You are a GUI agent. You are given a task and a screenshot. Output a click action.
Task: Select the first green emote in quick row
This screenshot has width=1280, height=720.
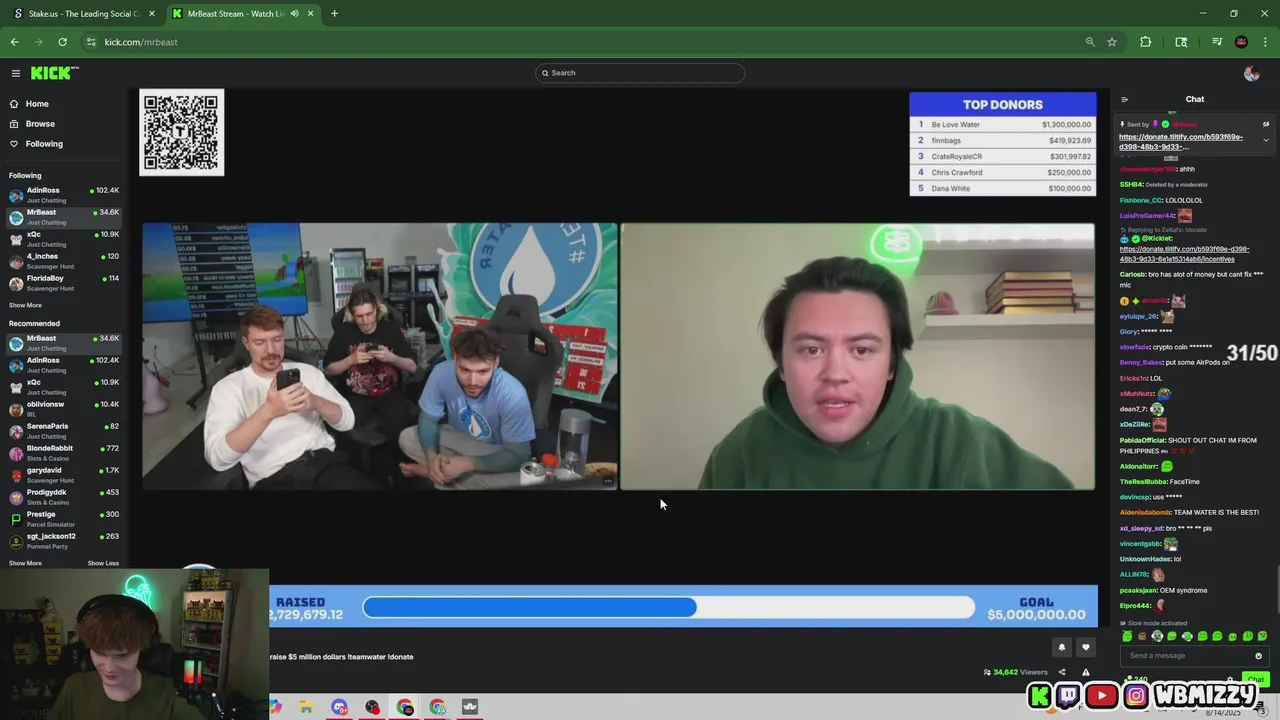click(x=1128, y=636)
